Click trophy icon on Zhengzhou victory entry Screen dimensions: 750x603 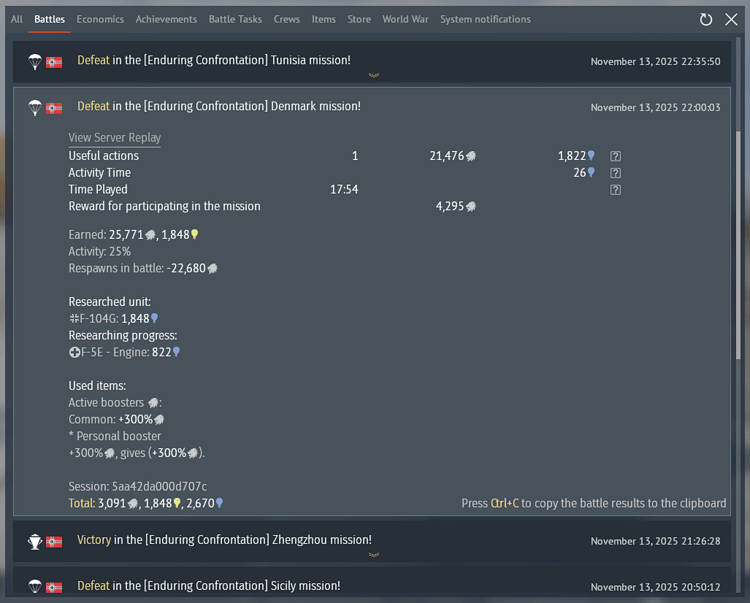[x=35, y=541]
